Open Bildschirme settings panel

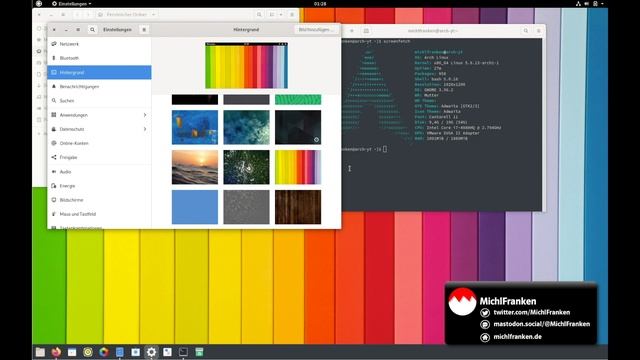pyautogui.click(x=99, y=200)
